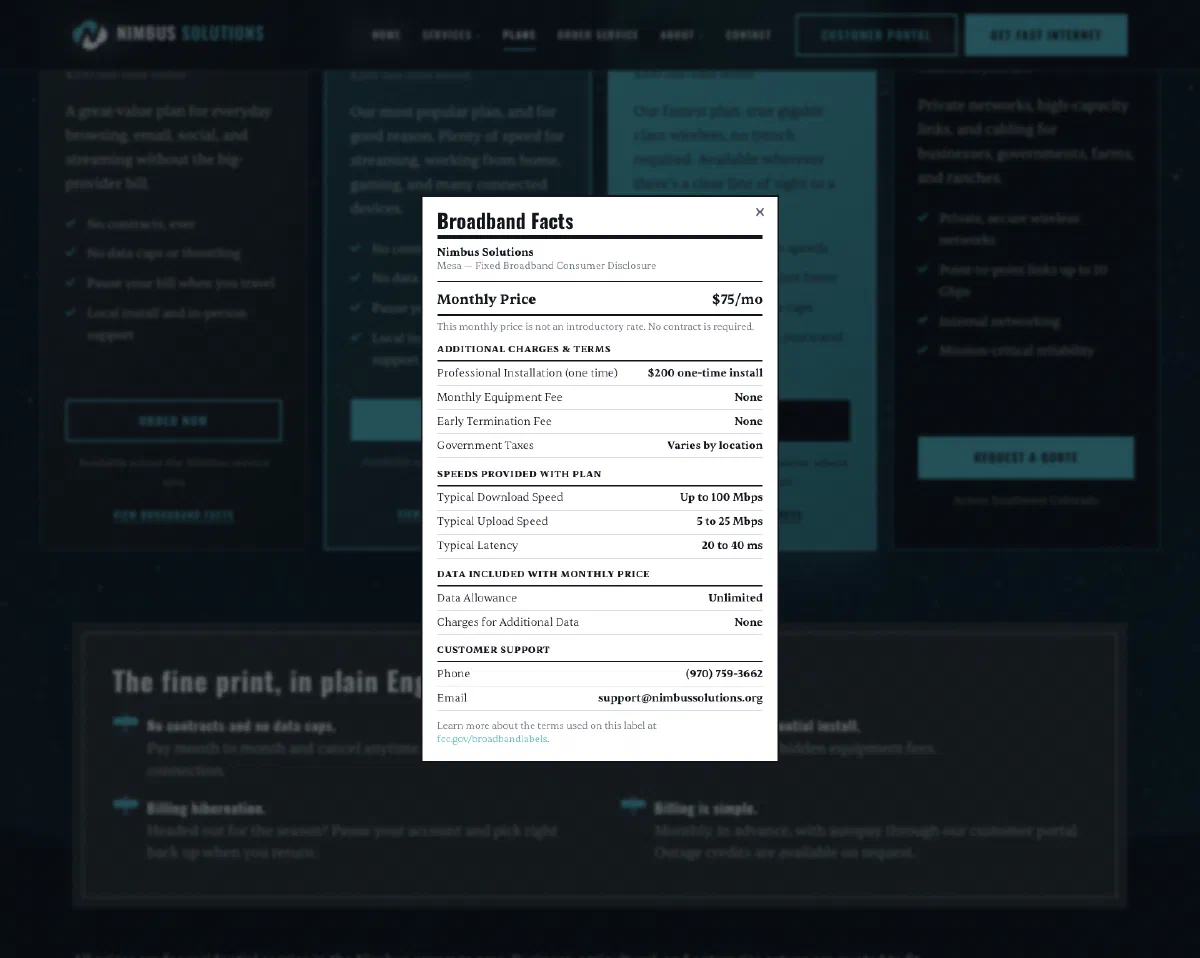Open the Contact nav item

pos(748,35)
